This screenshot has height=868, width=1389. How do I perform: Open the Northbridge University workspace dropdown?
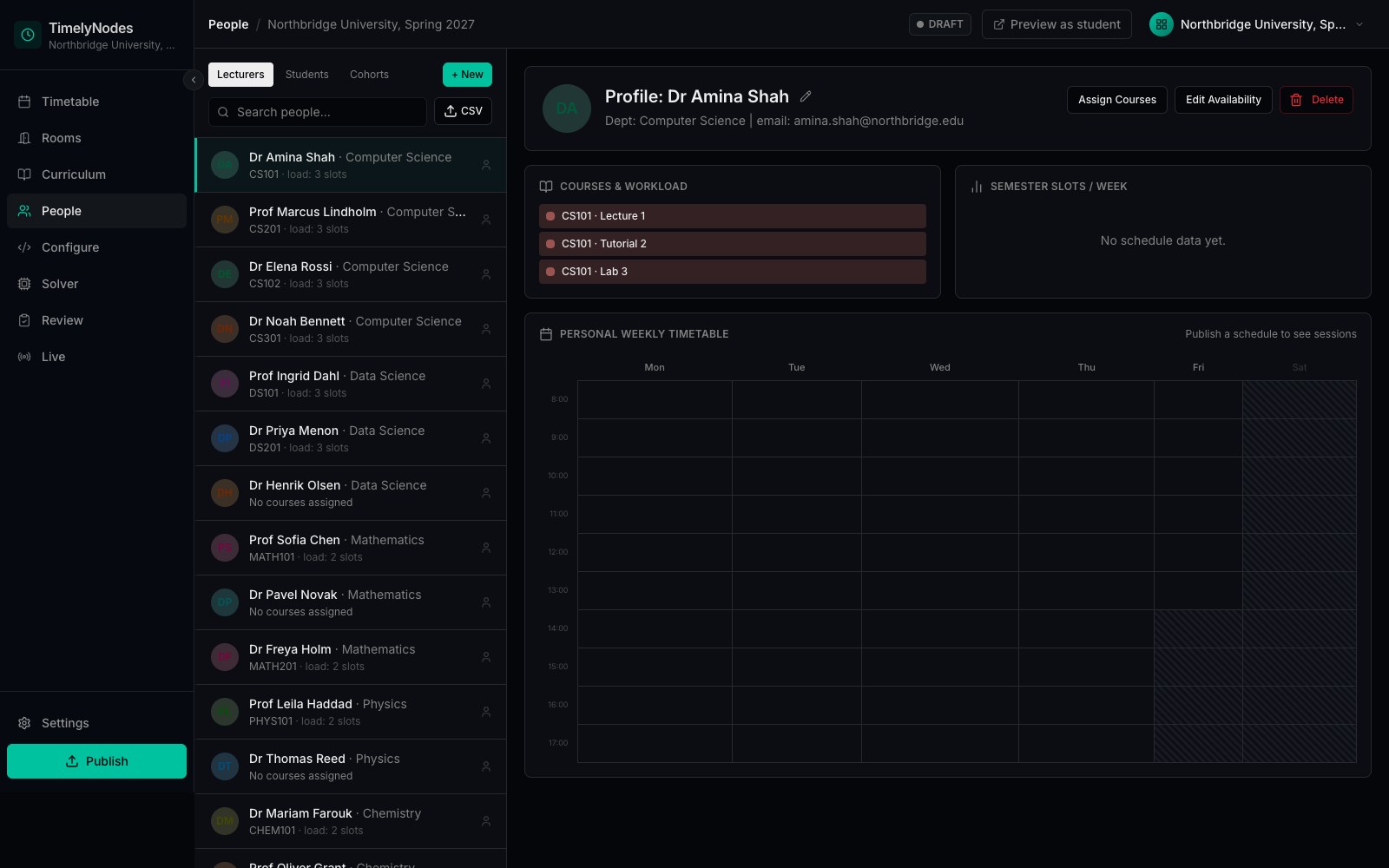click(1257, 24)
